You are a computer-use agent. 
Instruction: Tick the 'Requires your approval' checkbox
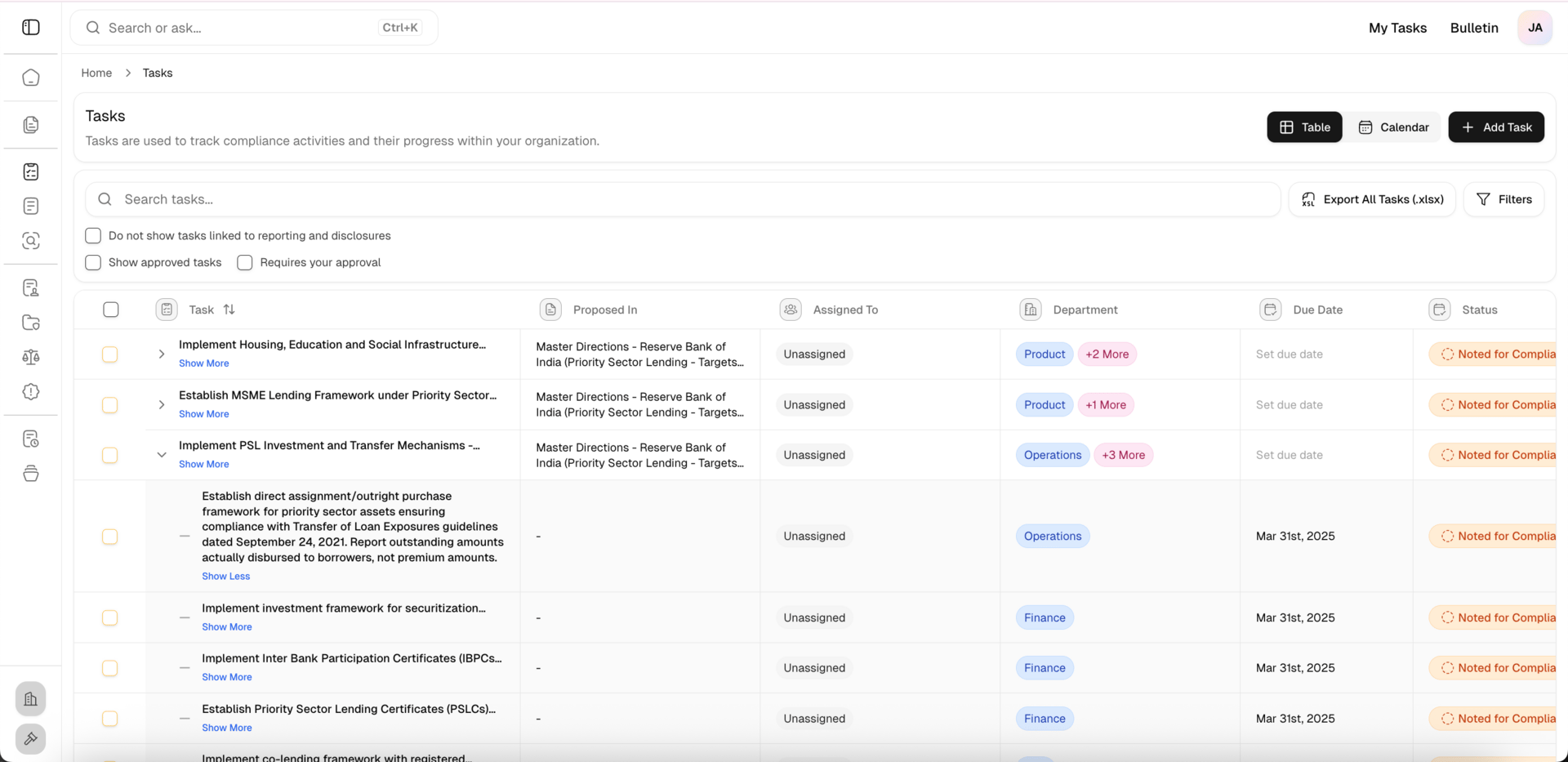click(x=245, y=263)
